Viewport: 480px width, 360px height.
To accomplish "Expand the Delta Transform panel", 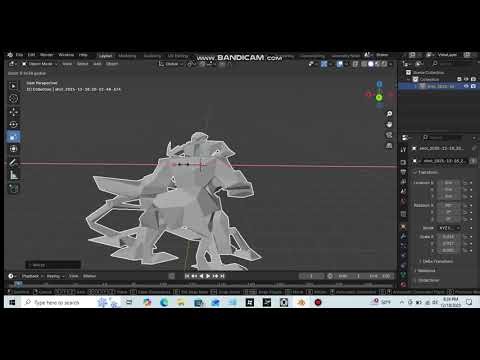I will (437, 261).
